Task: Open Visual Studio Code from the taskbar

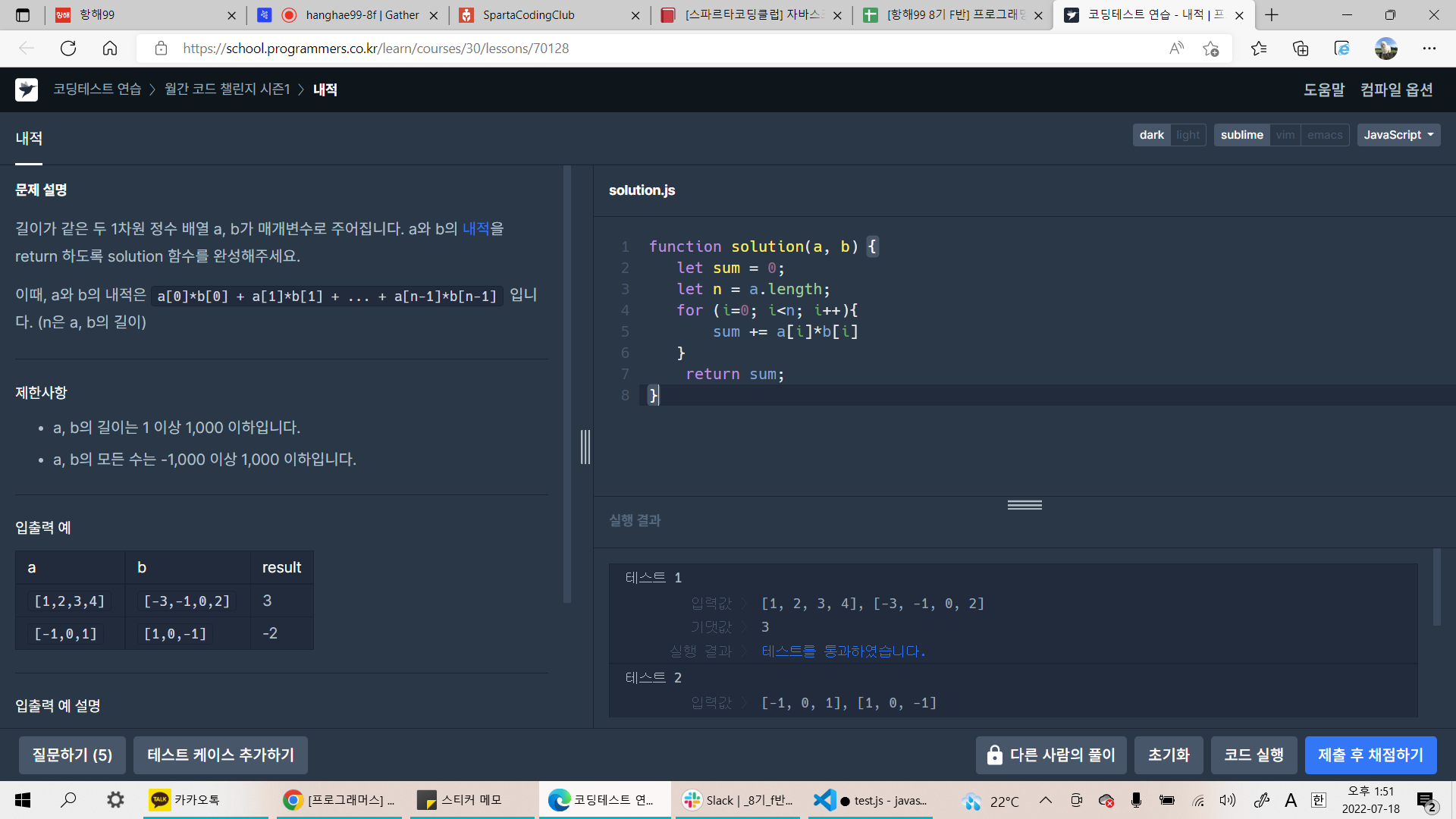Action: (871, 800)
